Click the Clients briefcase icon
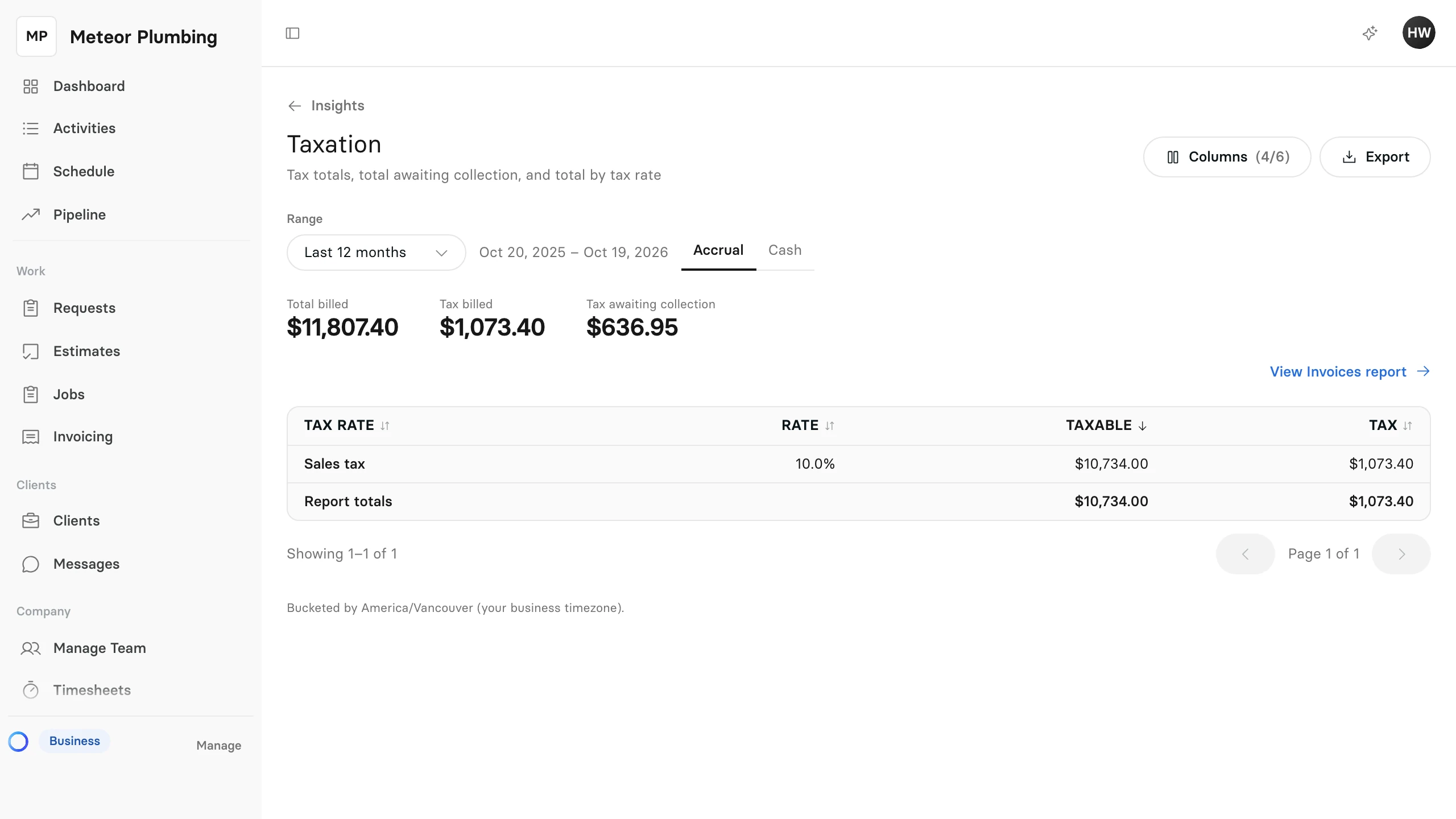The height and width of the screenshot is (819, 1456). pyautogui.click(x=31, y=521)
